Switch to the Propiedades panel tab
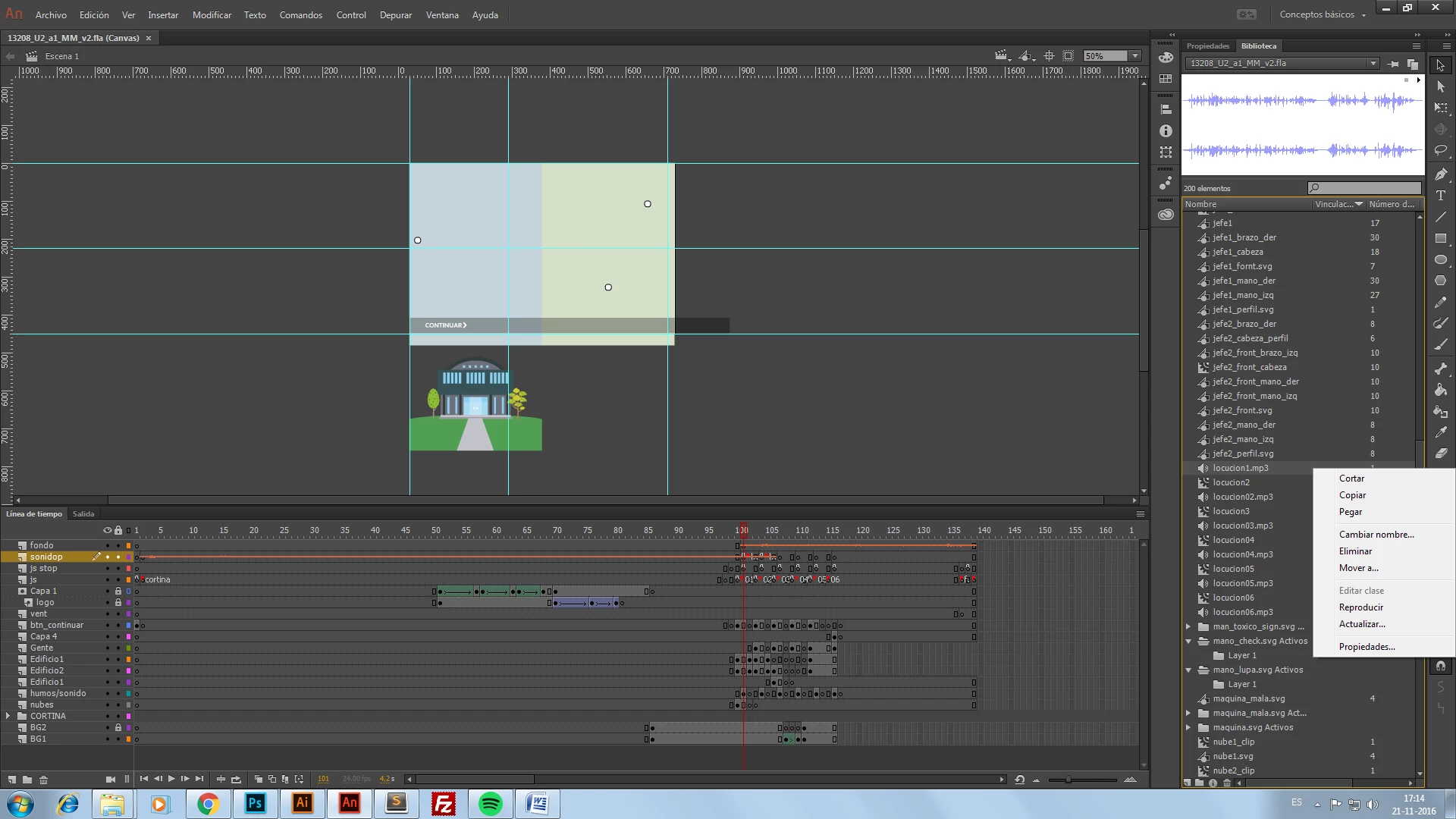The image size is (1456, 819). click(x=1207, y=46)
